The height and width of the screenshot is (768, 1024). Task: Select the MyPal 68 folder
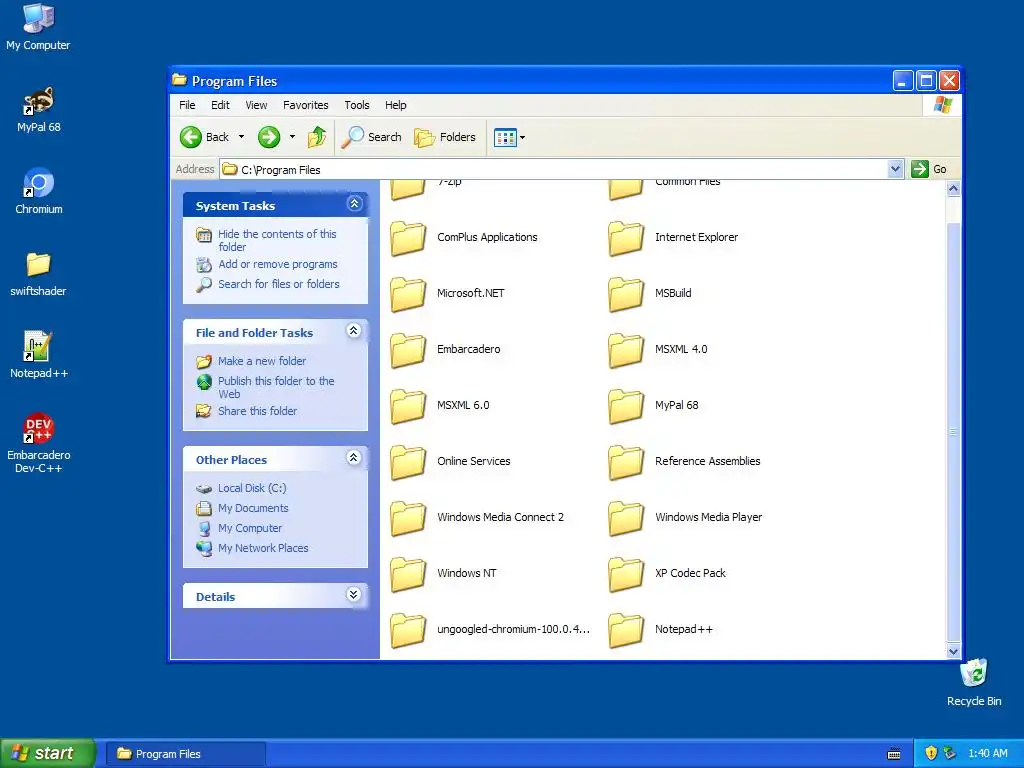tap(654, 406)
